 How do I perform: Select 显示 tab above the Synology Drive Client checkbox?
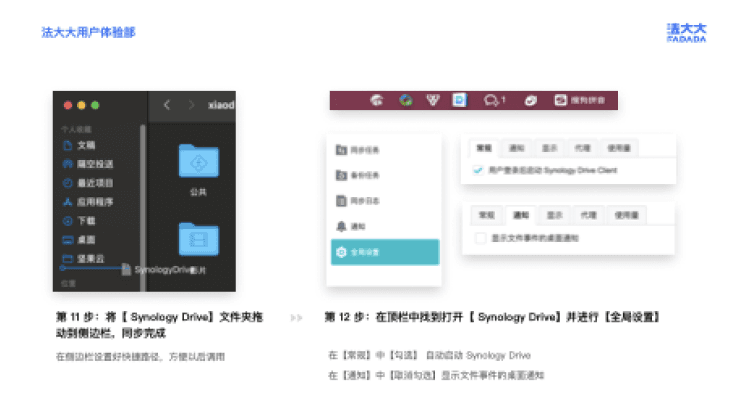pyautogui.click(x=549, y=148)
